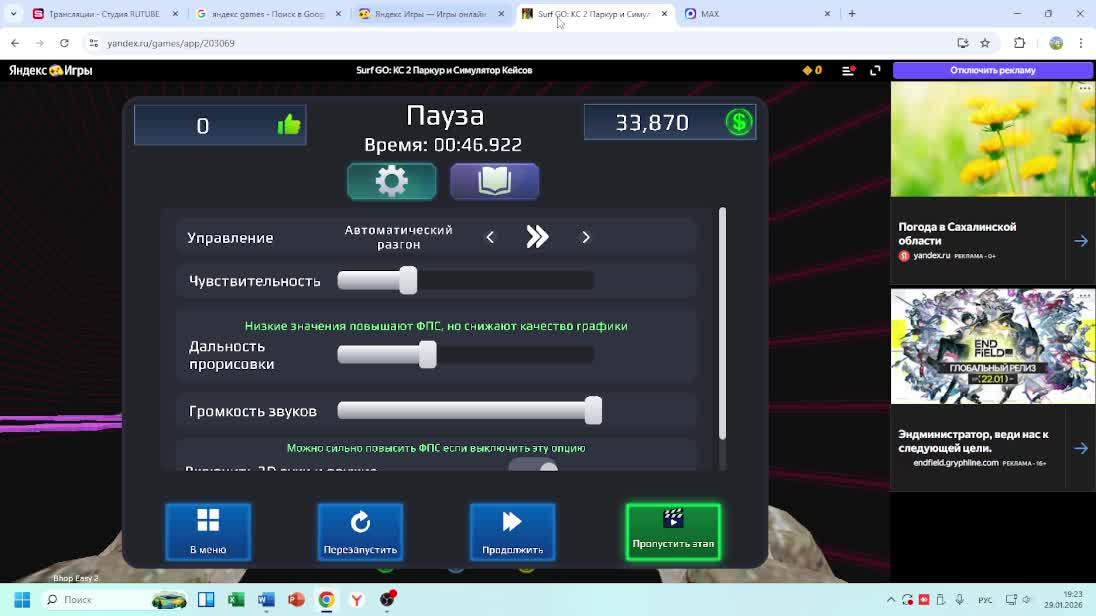Screen dimensions: 1096x616
Task: Click the yellow flowers ad image
Action: click(993, 139)
